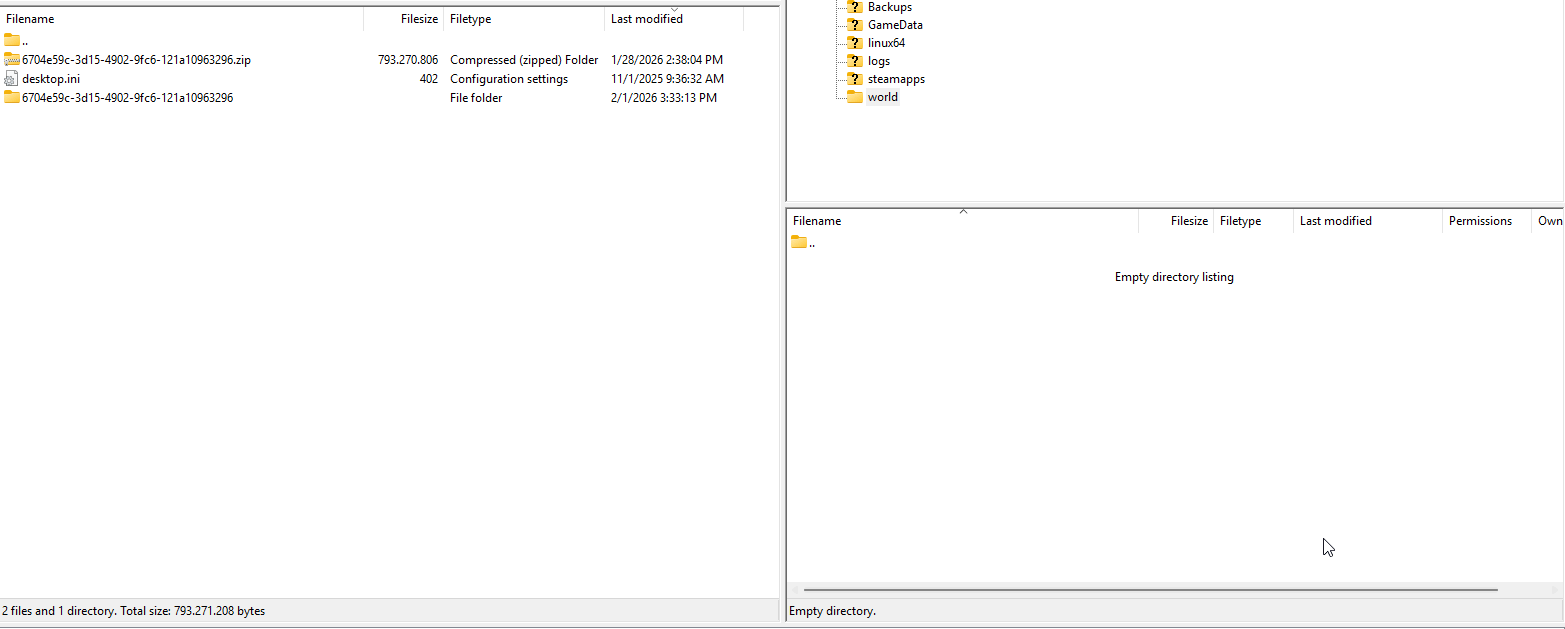Click the desktop.ini configuration file icon

pyautogui.click(x=12, y=79)
